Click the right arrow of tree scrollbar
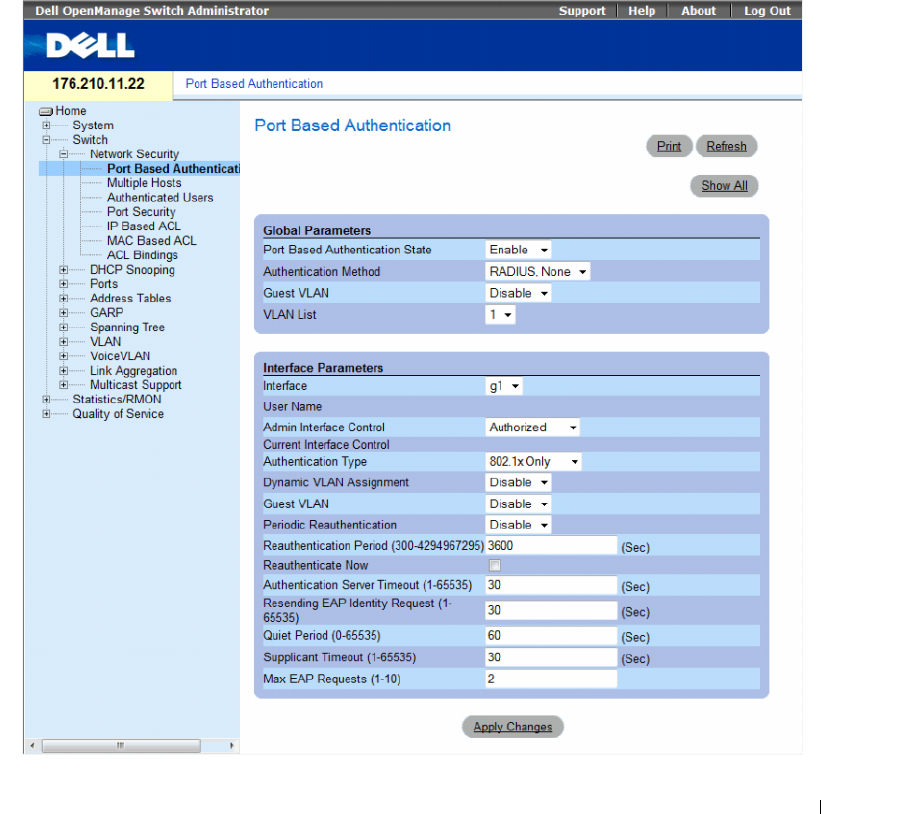The height and width of the screenshot is (814, 900). [x=231, y=746]
